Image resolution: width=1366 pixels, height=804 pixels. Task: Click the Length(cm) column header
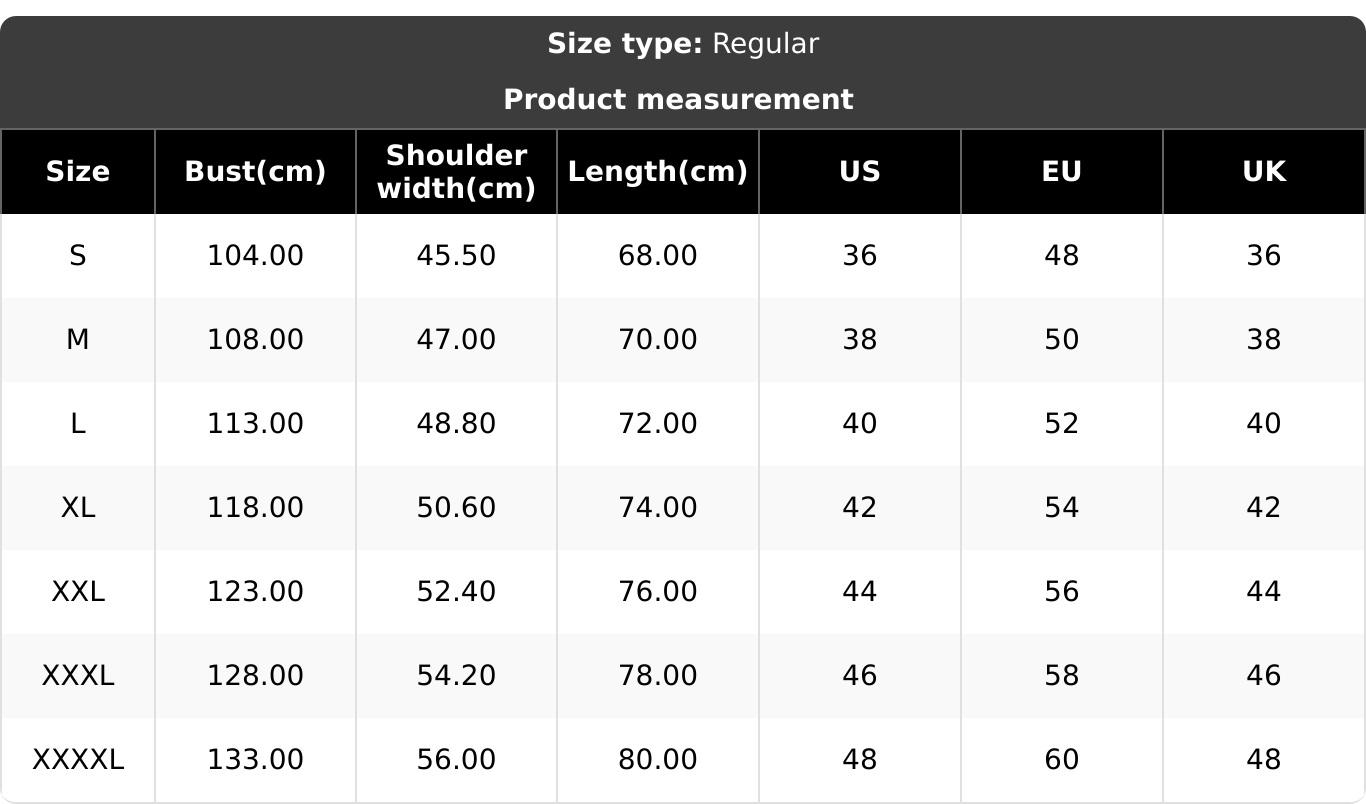(658, 172)
